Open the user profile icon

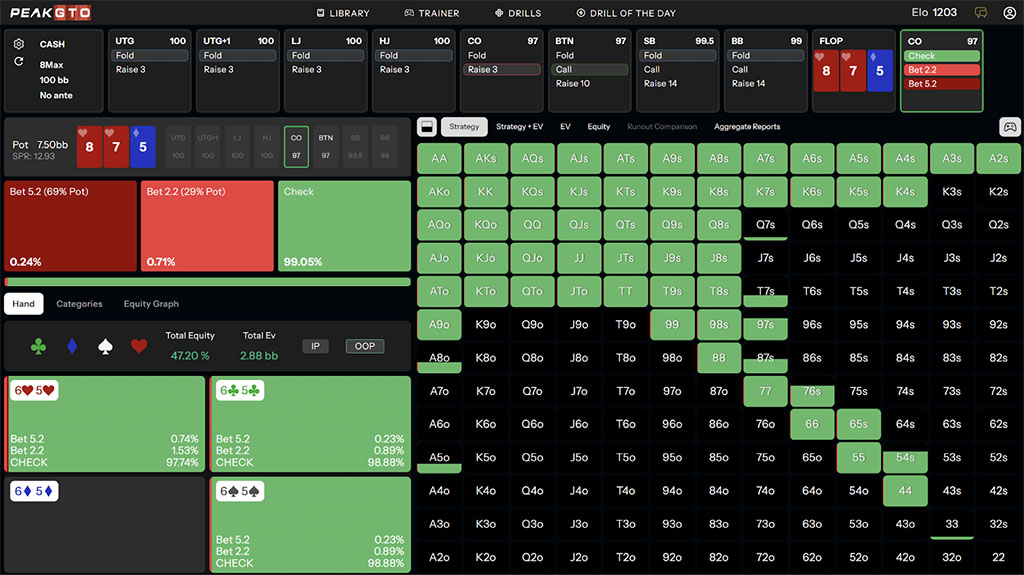(1008, 13)
